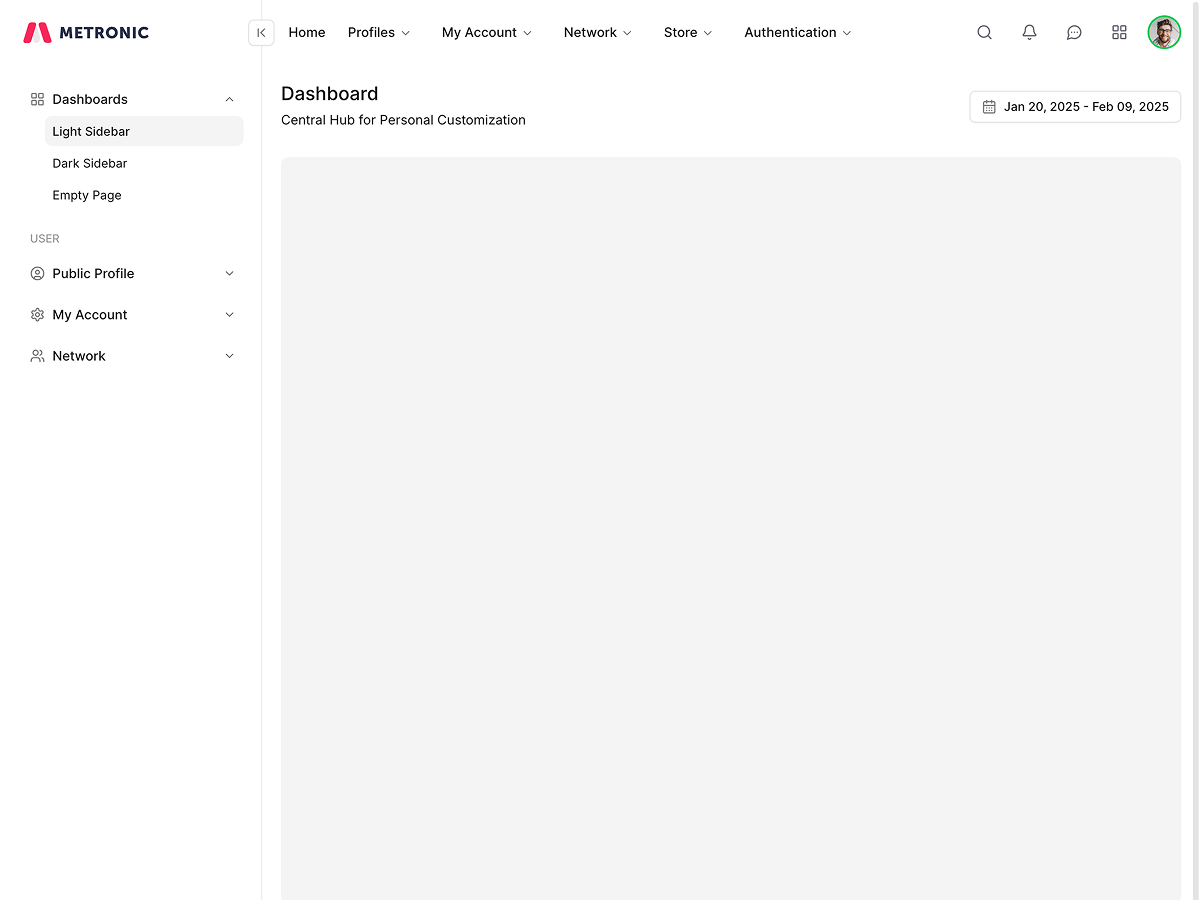Image resolution: width=1200 pixels, height=900 pixels.
Task: Open the apps grid icon
Action: click(1119, 33)
